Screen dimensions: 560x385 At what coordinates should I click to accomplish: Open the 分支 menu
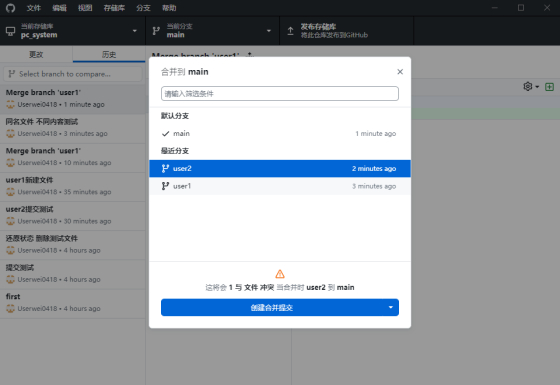[143, 8]
